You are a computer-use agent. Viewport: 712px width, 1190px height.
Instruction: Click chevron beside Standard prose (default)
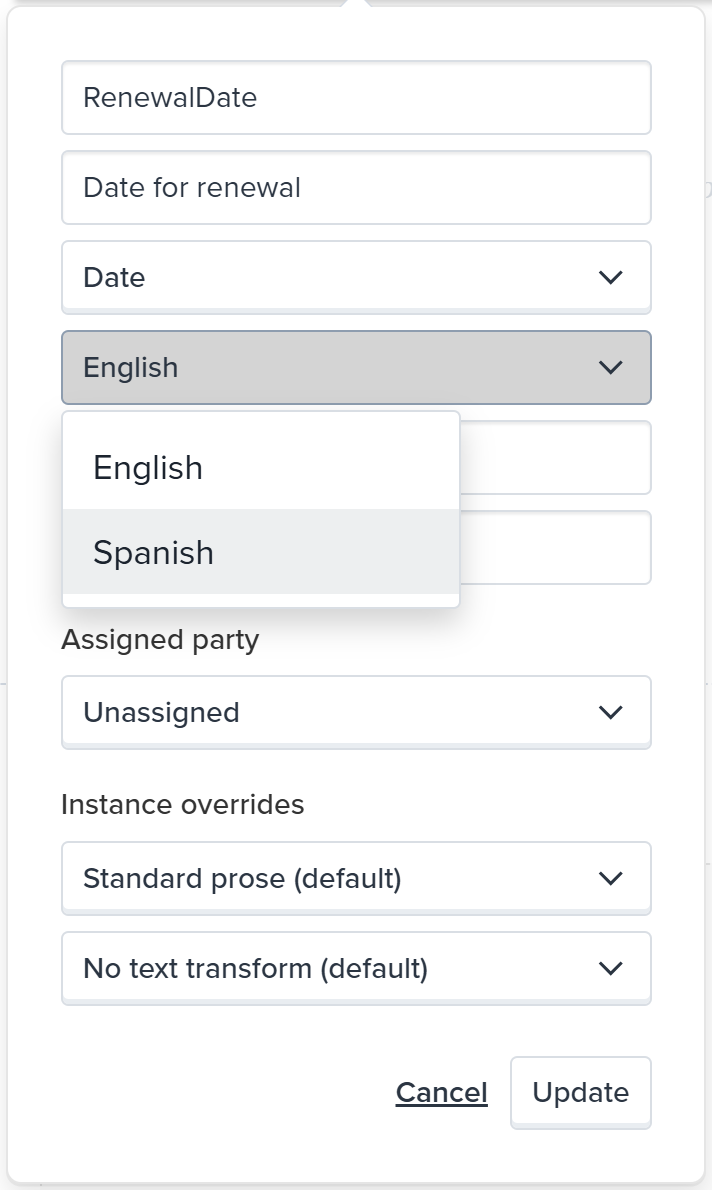point(610,878)
